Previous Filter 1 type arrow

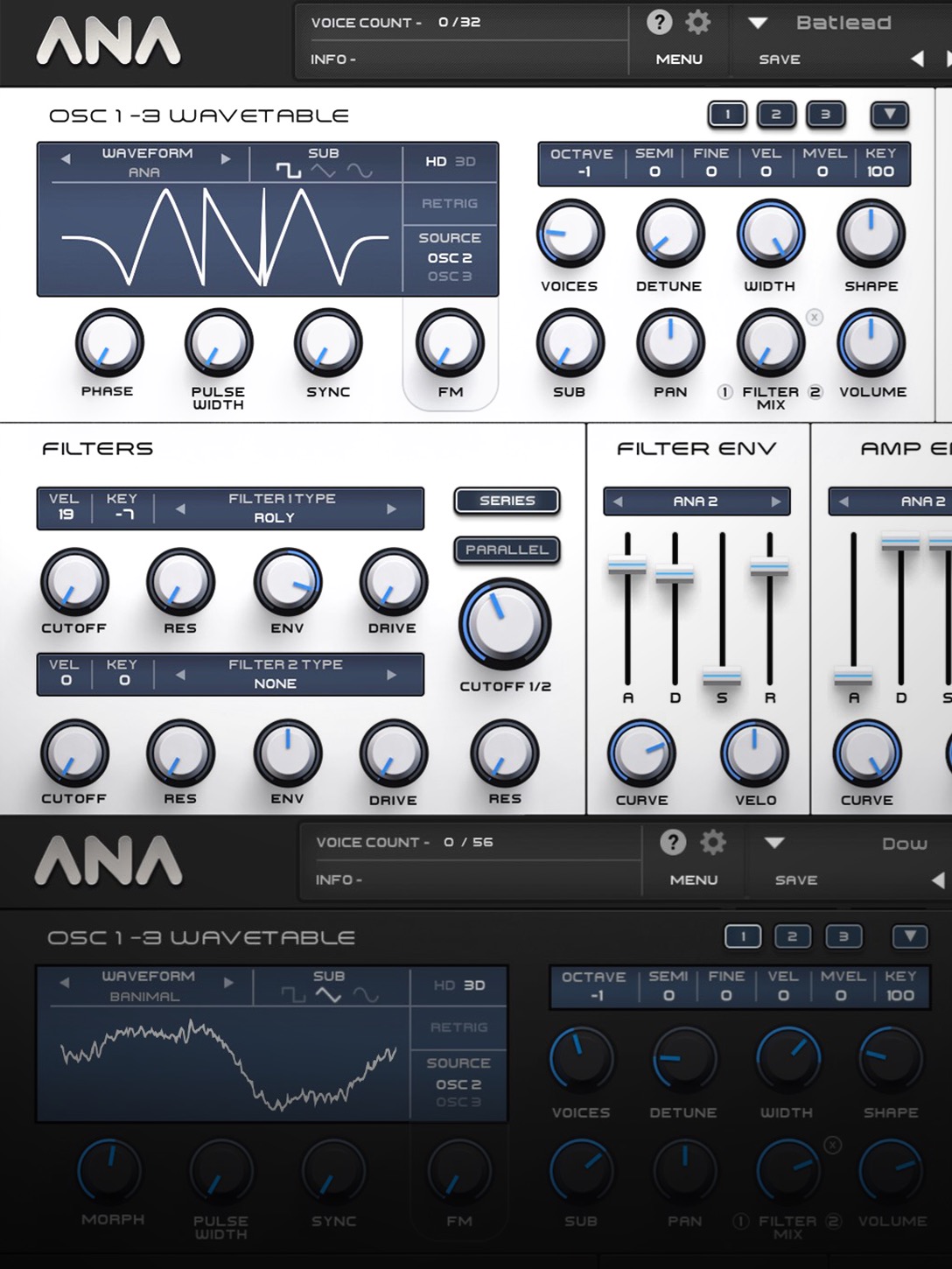click(x=180, y=508)
